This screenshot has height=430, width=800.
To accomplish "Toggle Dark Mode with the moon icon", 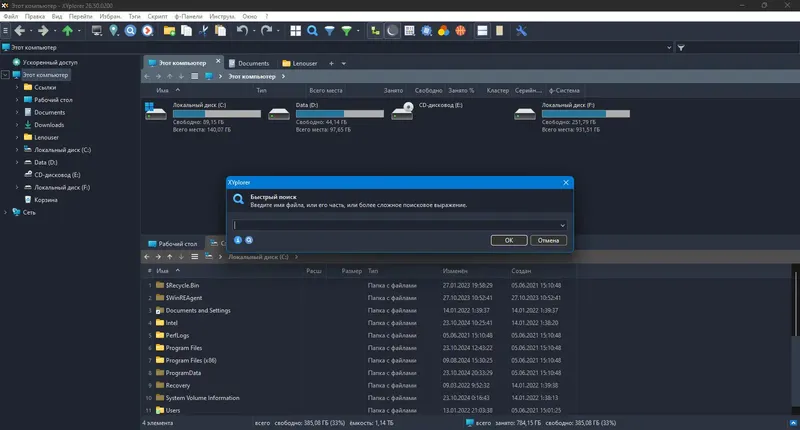I will point(392,31).
